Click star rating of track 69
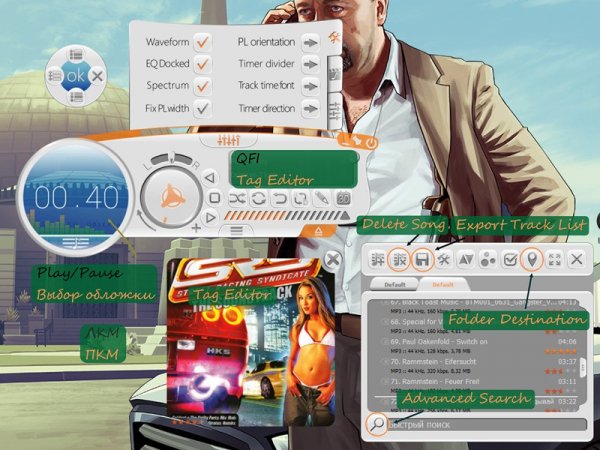 point(561,351)
